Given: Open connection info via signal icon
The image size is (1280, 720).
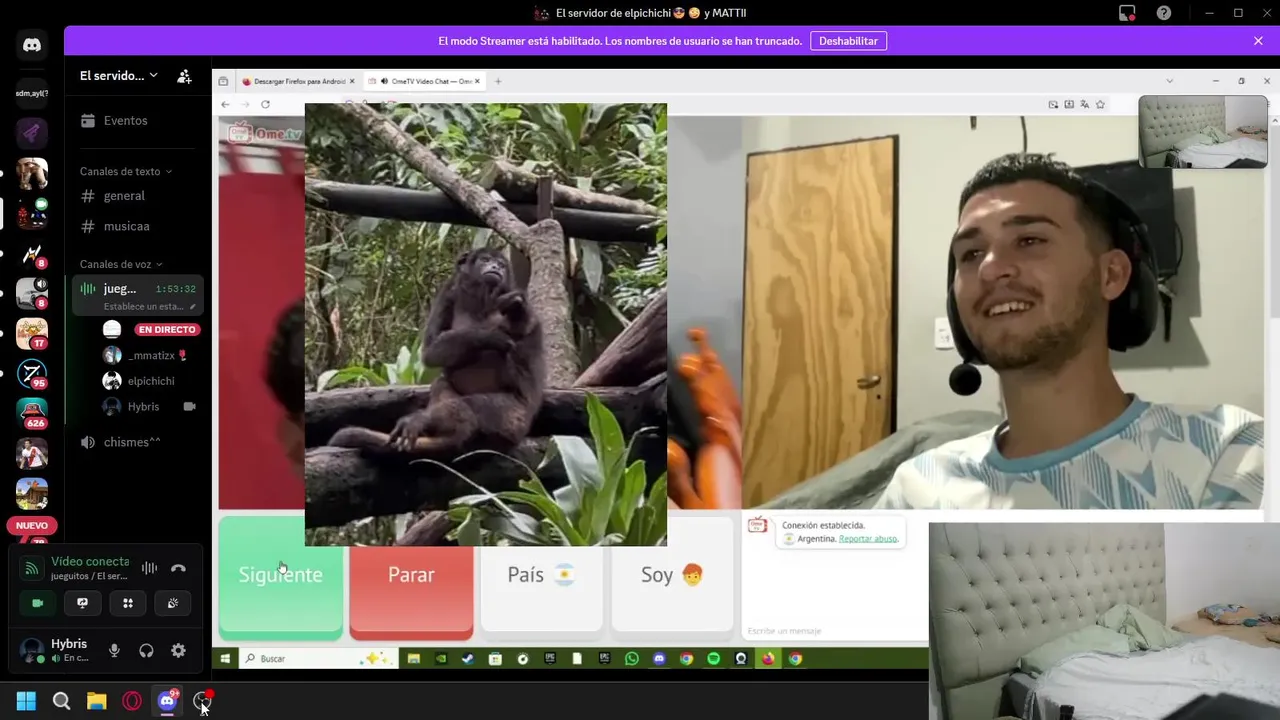Looking at the screenshot, I should [32, 568].
